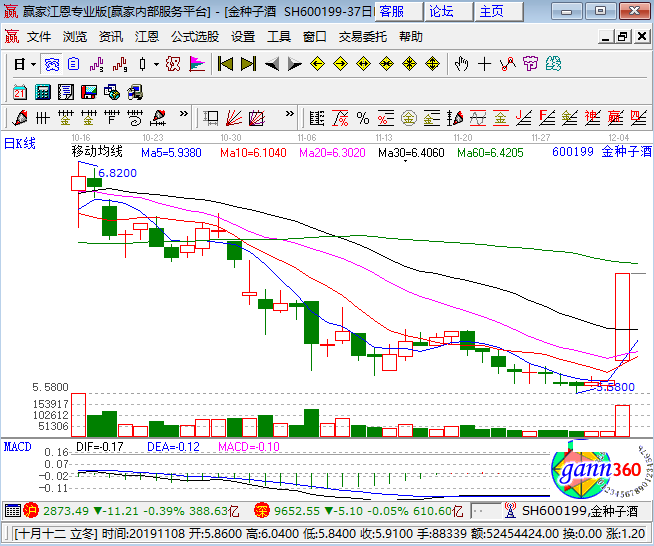
Task: Select the dark red 9-period step chart icon
Action: click(x=120, y=64)
